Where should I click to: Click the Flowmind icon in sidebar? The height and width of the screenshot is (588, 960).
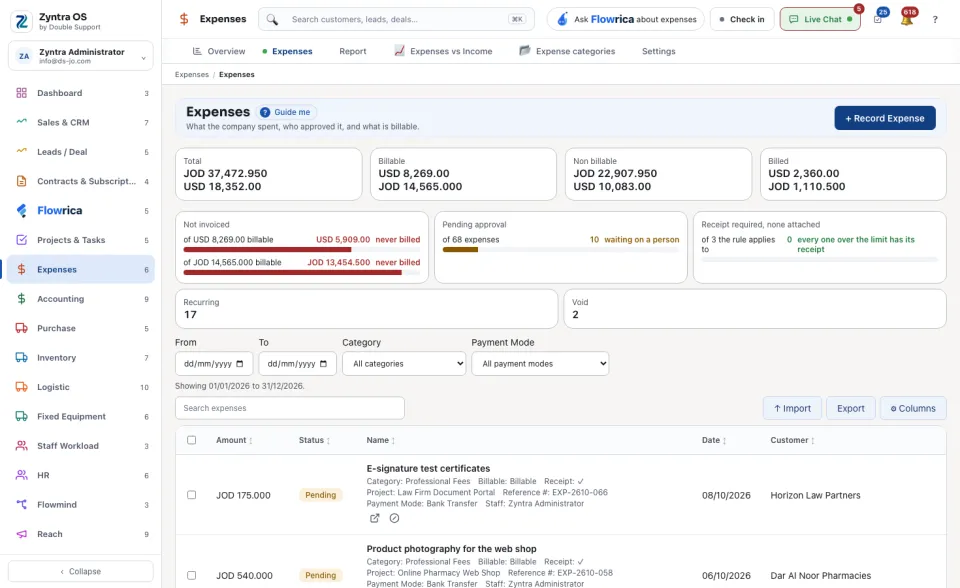click(x=21, y=505)
